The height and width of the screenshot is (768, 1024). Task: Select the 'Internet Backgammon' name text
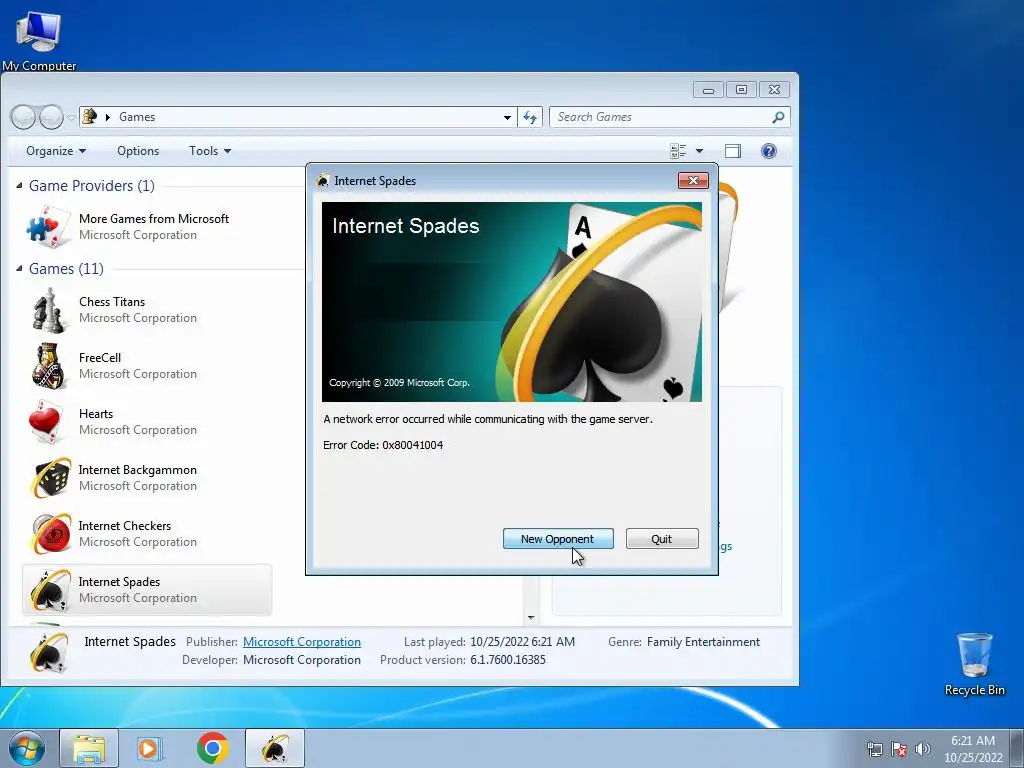pos(138,470)
